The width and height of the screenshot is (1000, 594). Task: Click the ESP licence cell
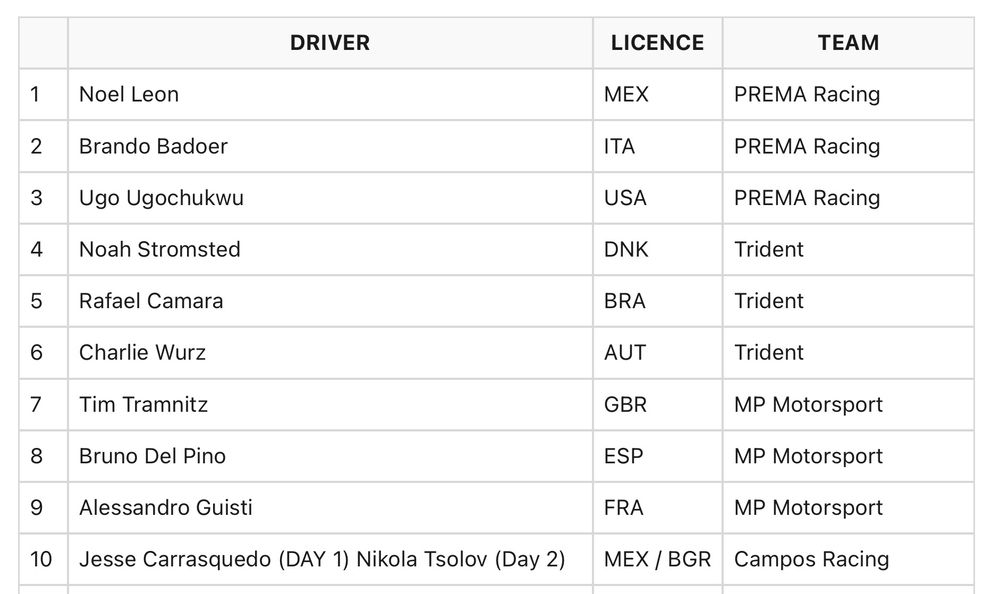[x=624, y=456]
